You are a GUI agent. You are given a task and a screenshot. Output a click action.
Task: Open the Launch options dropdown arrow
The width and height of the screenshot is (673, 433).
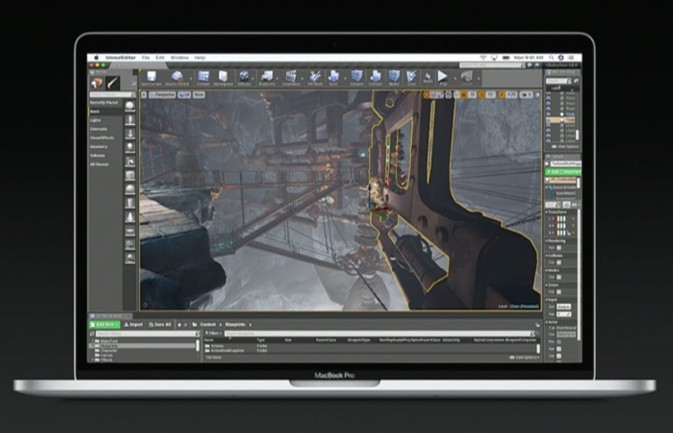(478, 79)
